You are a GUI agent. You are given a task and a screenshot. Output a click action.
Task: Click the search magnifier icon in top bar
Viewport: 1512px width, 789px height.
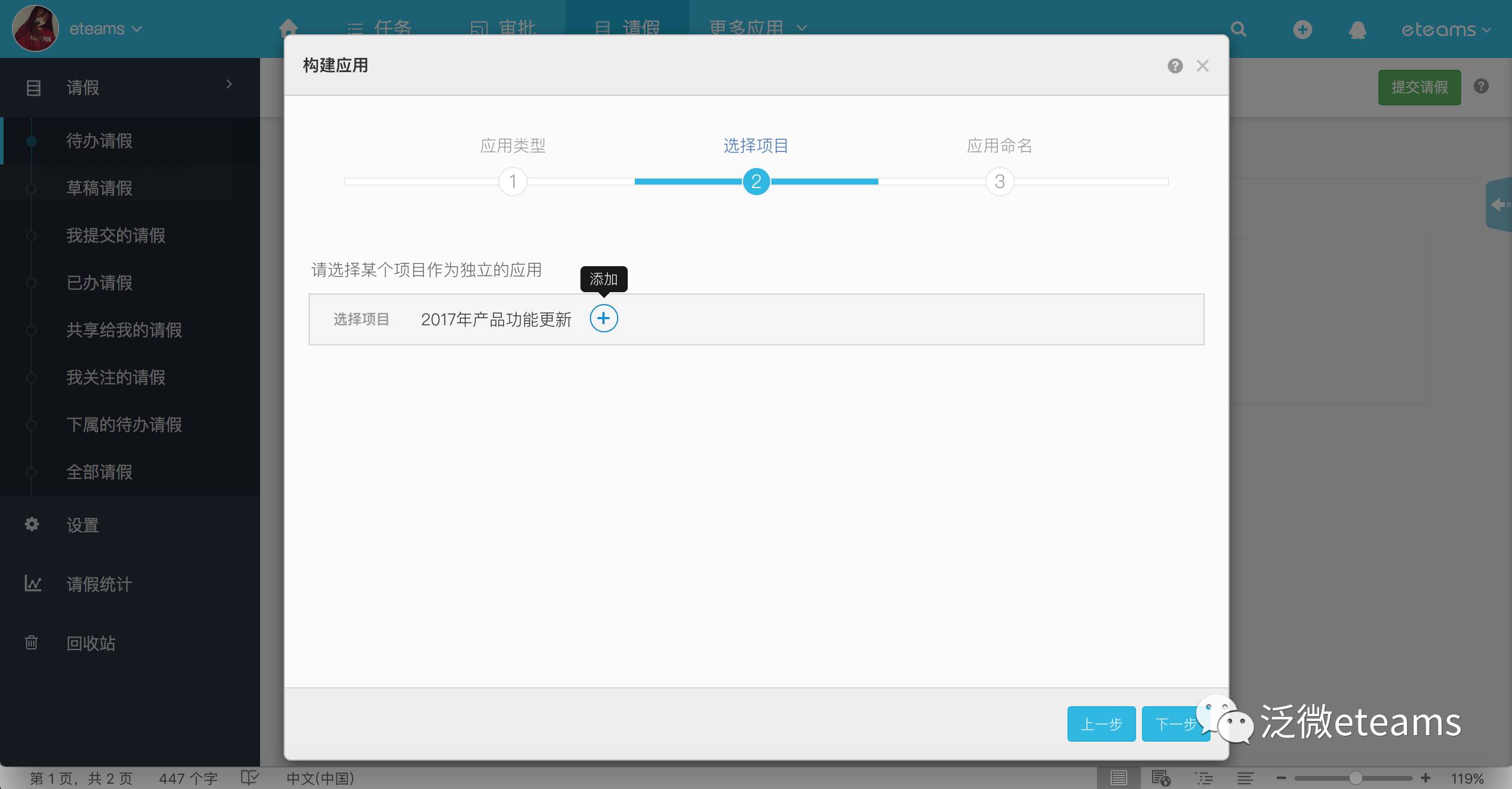click(x=1238, y=29)
